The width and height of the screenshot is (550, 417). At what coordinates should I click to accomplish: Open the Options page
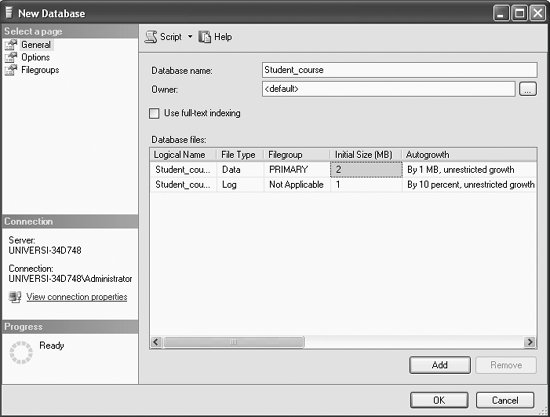[35, 57]
